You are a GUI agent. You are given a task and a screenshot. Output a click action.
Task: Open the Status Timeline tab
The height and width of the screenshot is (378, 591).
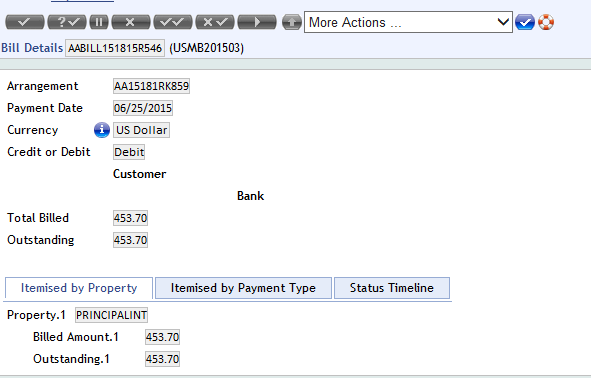pos(392,288)
